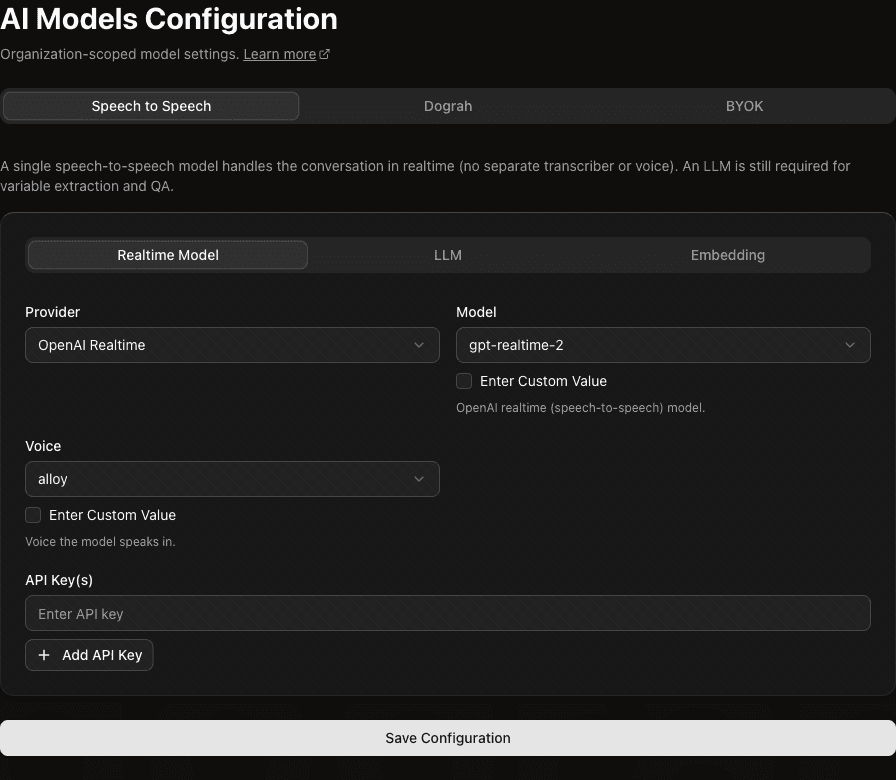Image resolution: width=896 pixels, height=780 pixels.
Task: Click the "Provider" field label
Action: tap(53, 312)
